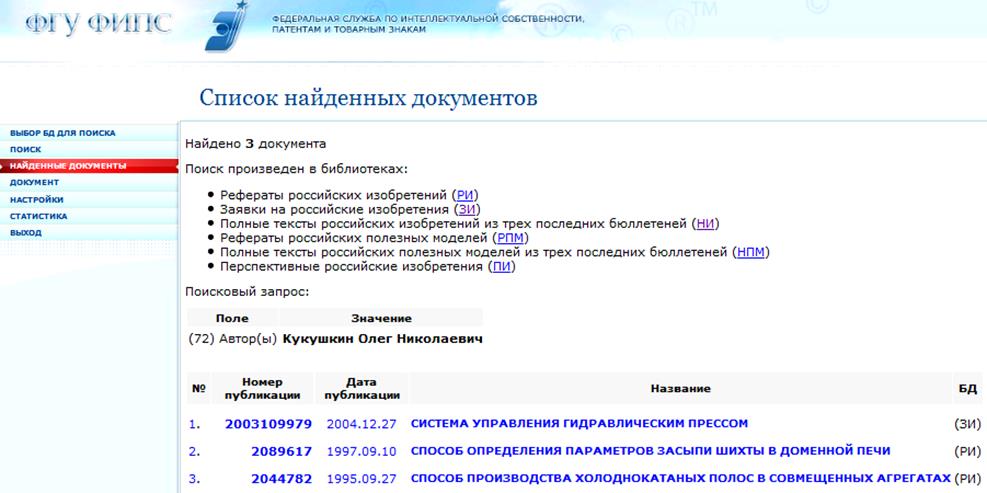Click the Список найденных документов heading
Image resolution: width=987 pixels, height=493 pixels.
368,99
